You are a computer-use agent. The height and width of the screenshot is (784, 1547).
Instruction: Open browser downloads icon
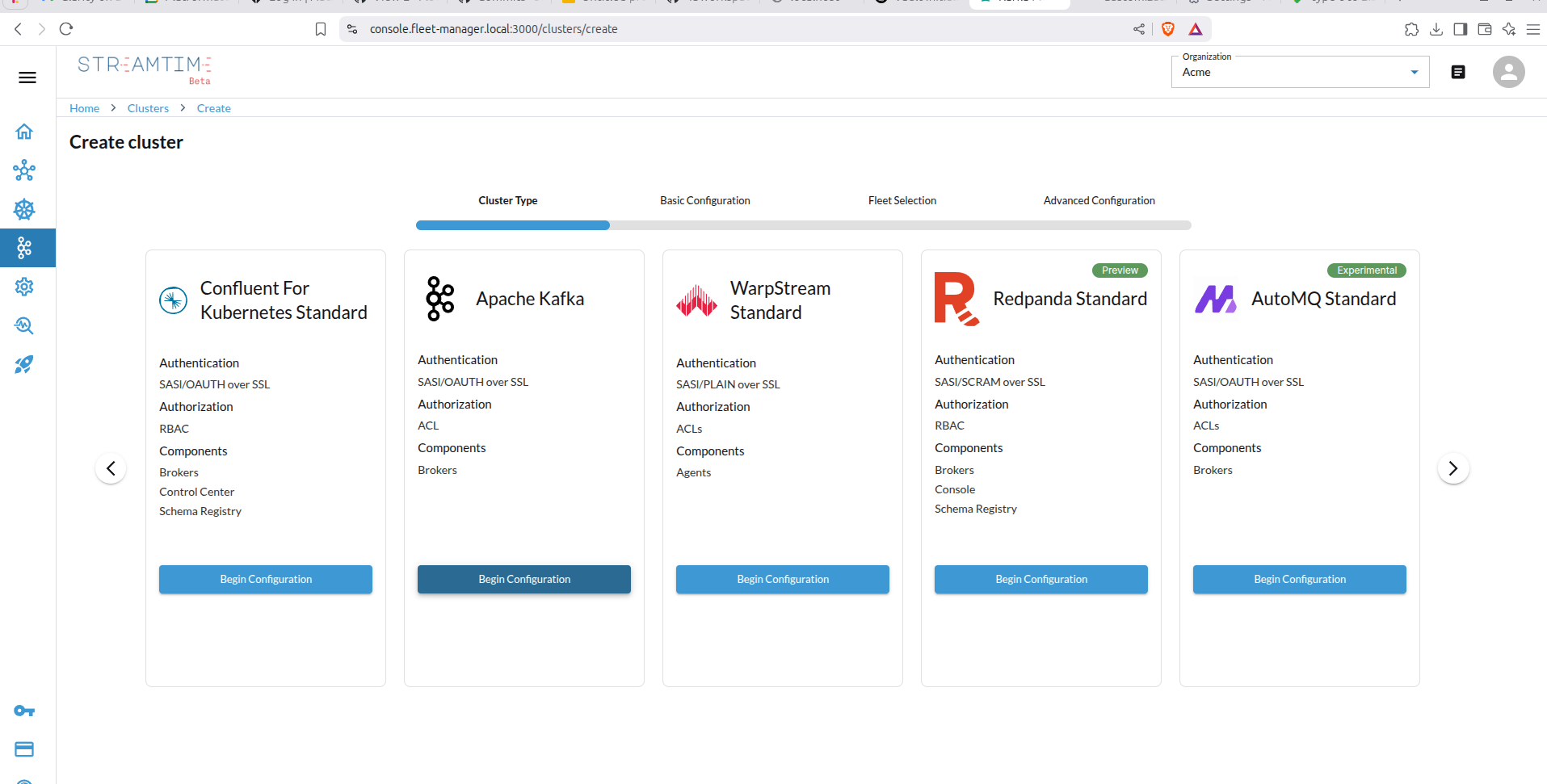click(x=1436, y=29)
